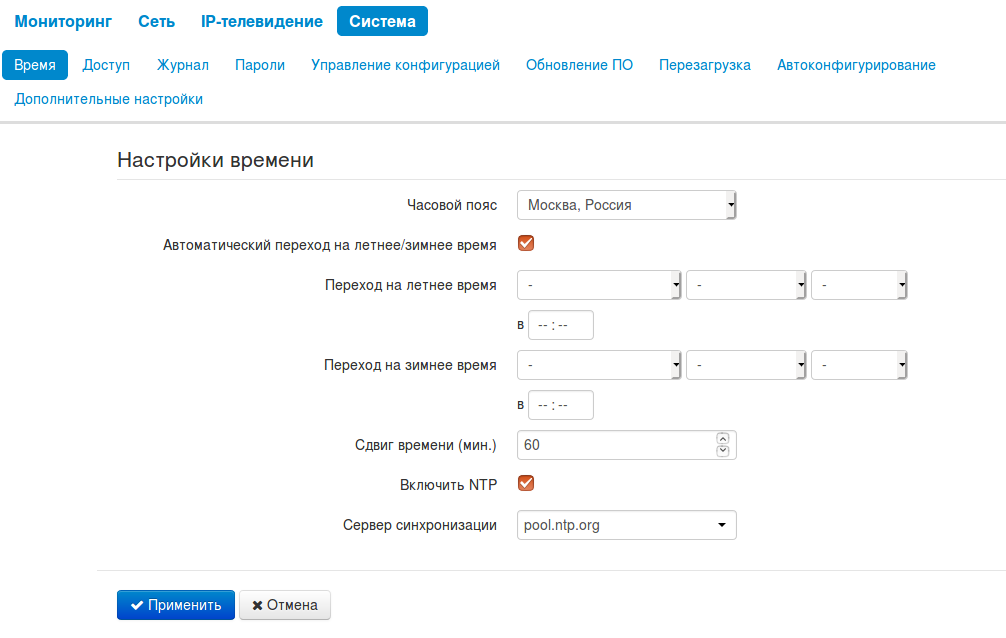Open last winter time transition dropdown

click(x=859, y=365)
